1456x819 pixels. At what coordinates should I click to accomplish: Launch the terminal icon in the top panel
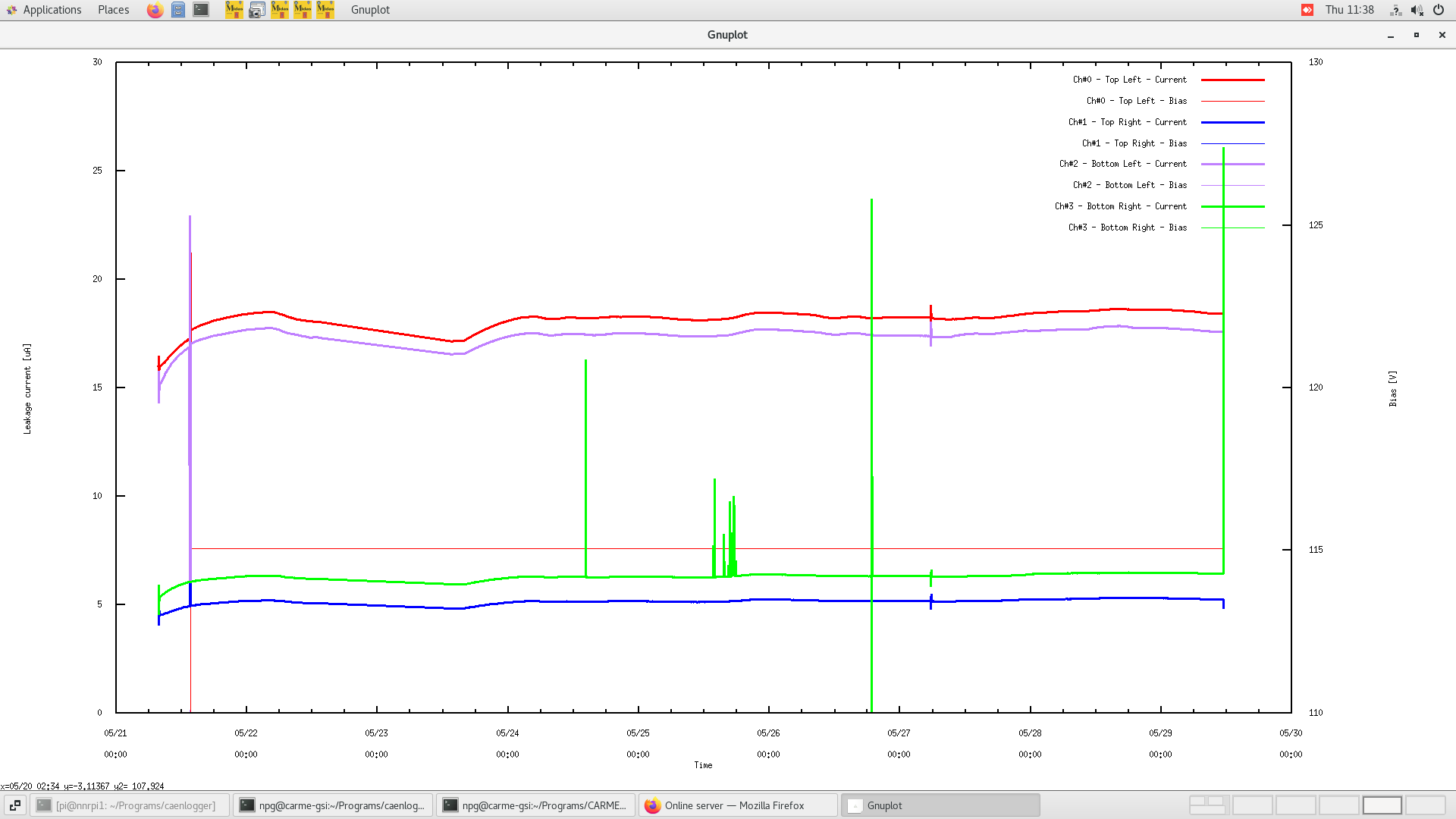tap(200, 10)
